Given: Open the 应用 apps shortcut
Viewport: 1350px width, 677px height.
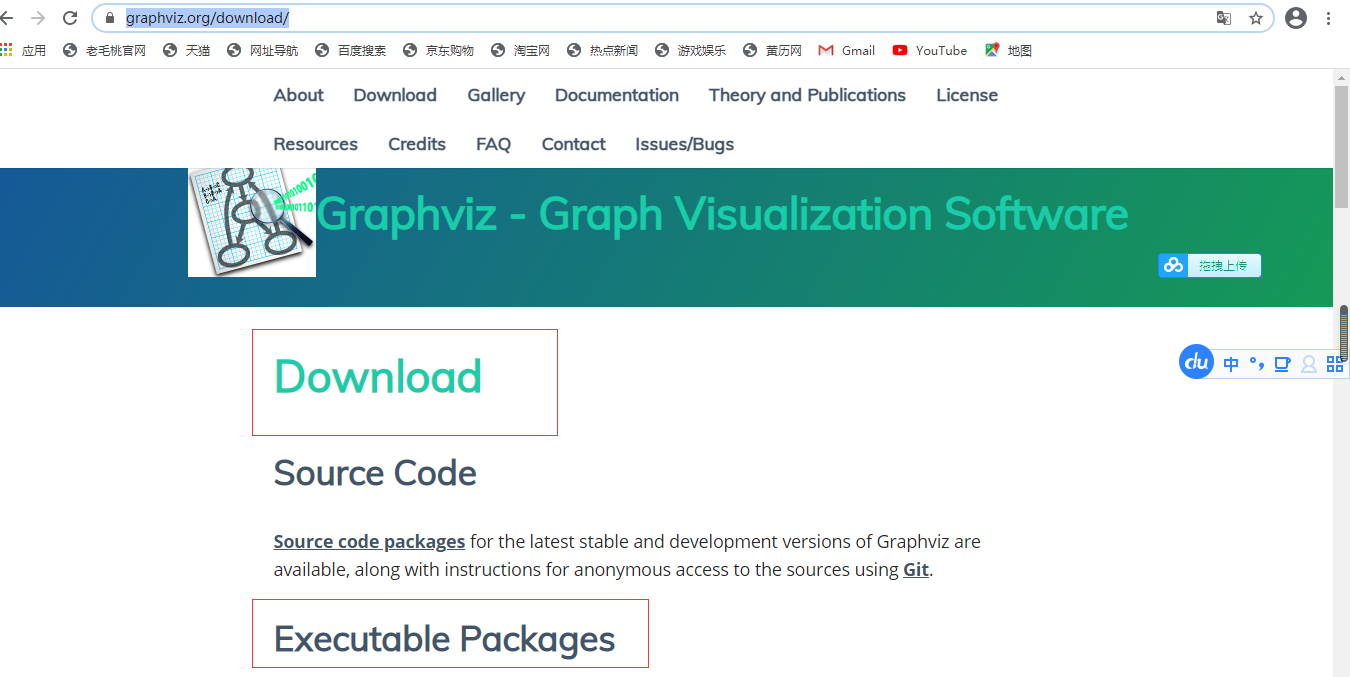Looking at the screenshot, I should [x=23, y=50].
